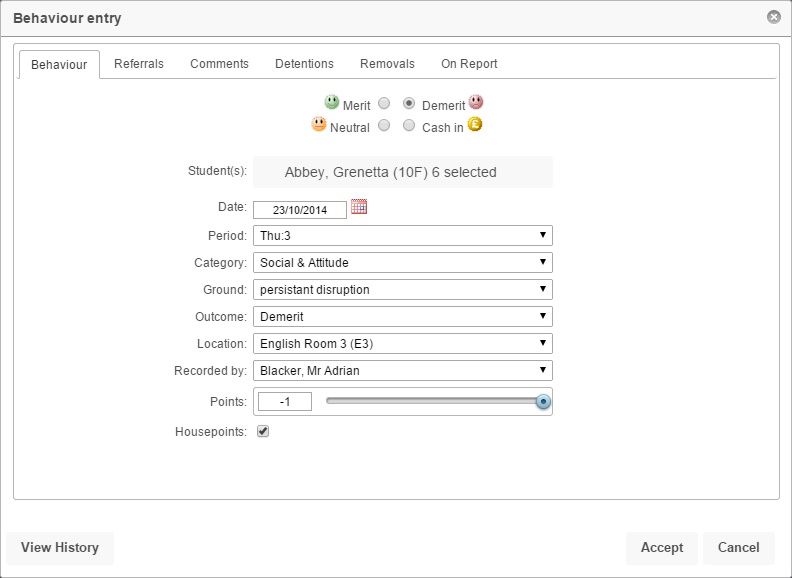Untick the Housepoints checkbox
The height and width of the screenshot is (578, 792).
263,431
